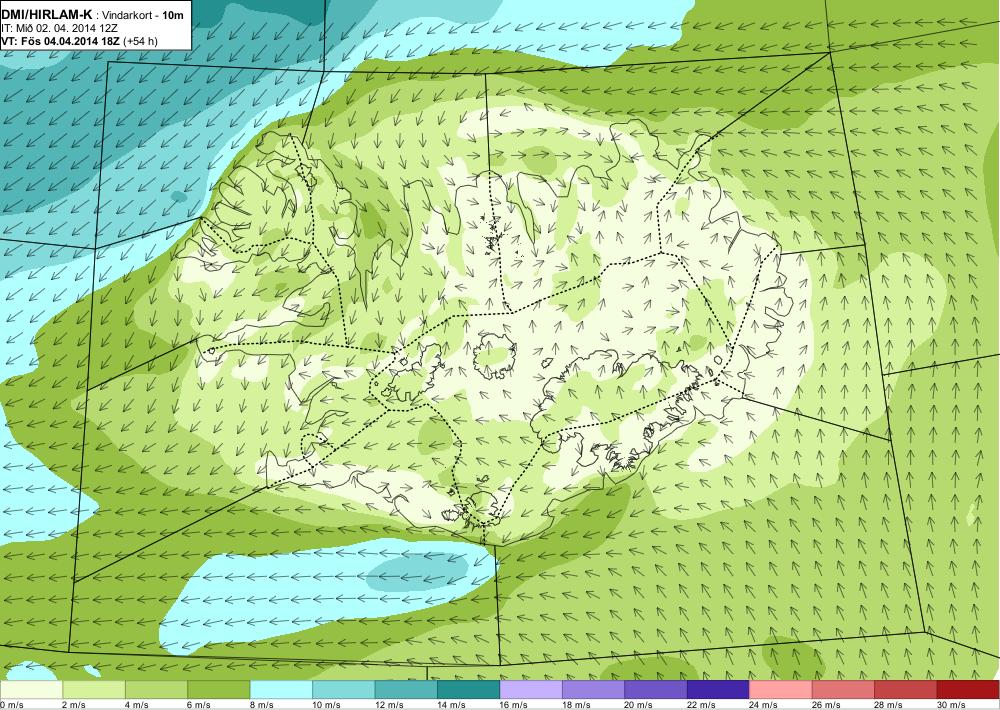The width and height of the screenshot is (1000, 710).
Task: Click the "14 m/s" legend label
Action: pos(452,704)
